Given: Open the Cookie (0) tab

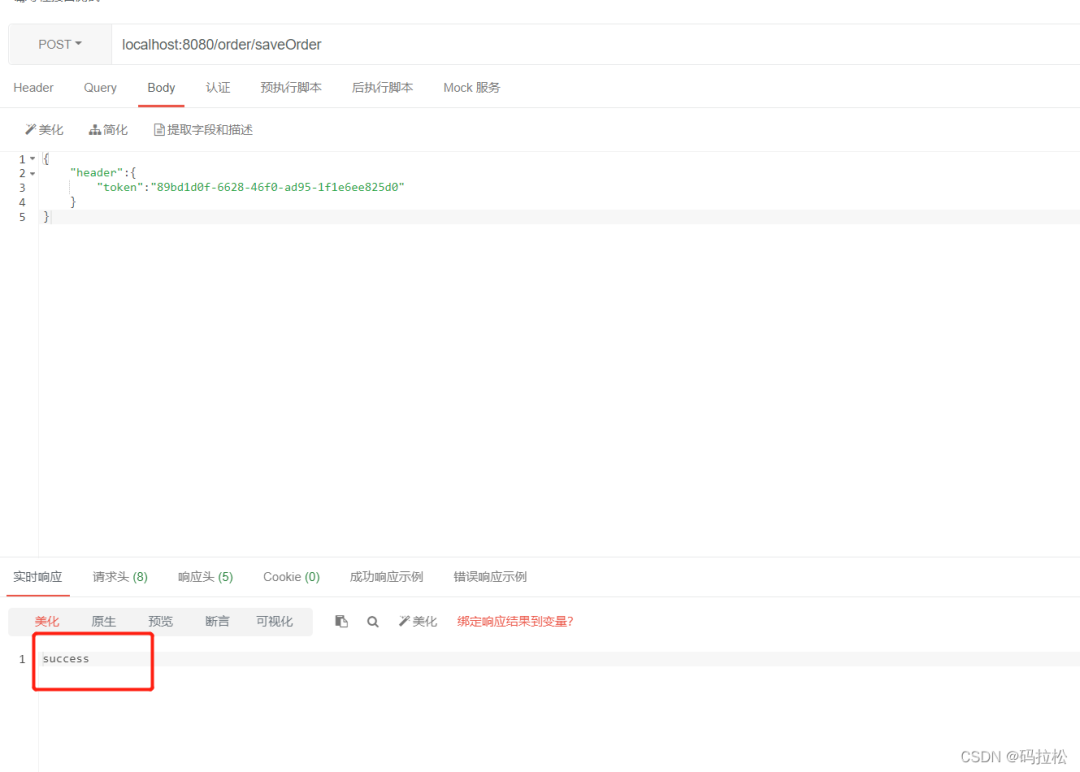Looking at the screenshot, I should pos(291,576).
